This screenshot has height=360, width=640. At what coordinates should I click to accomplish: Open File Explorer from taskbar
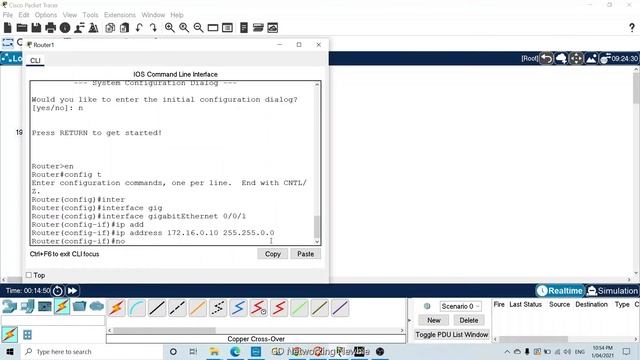coord(214,351)
